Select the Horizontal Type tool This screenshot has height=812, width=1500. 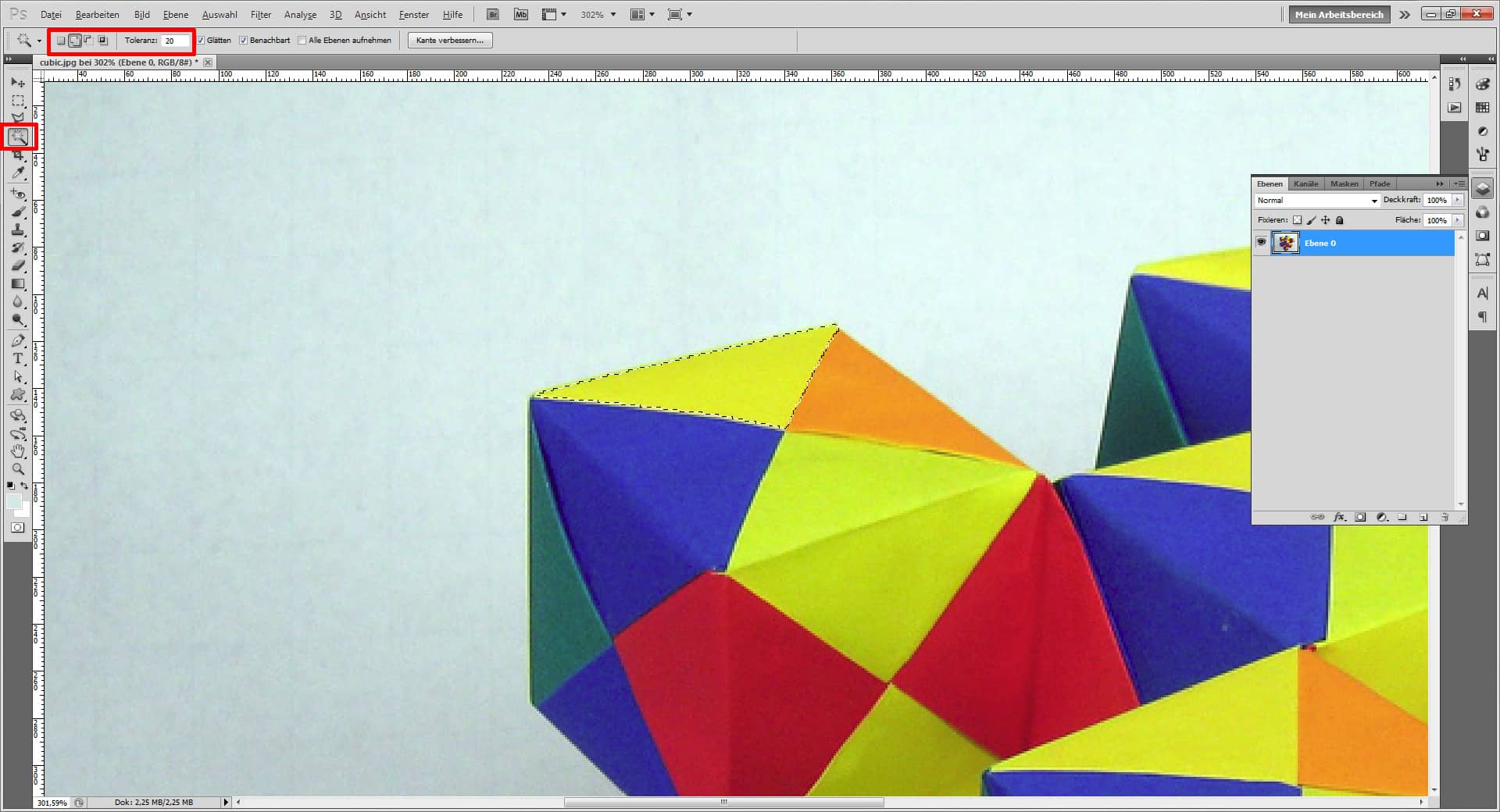18,359
